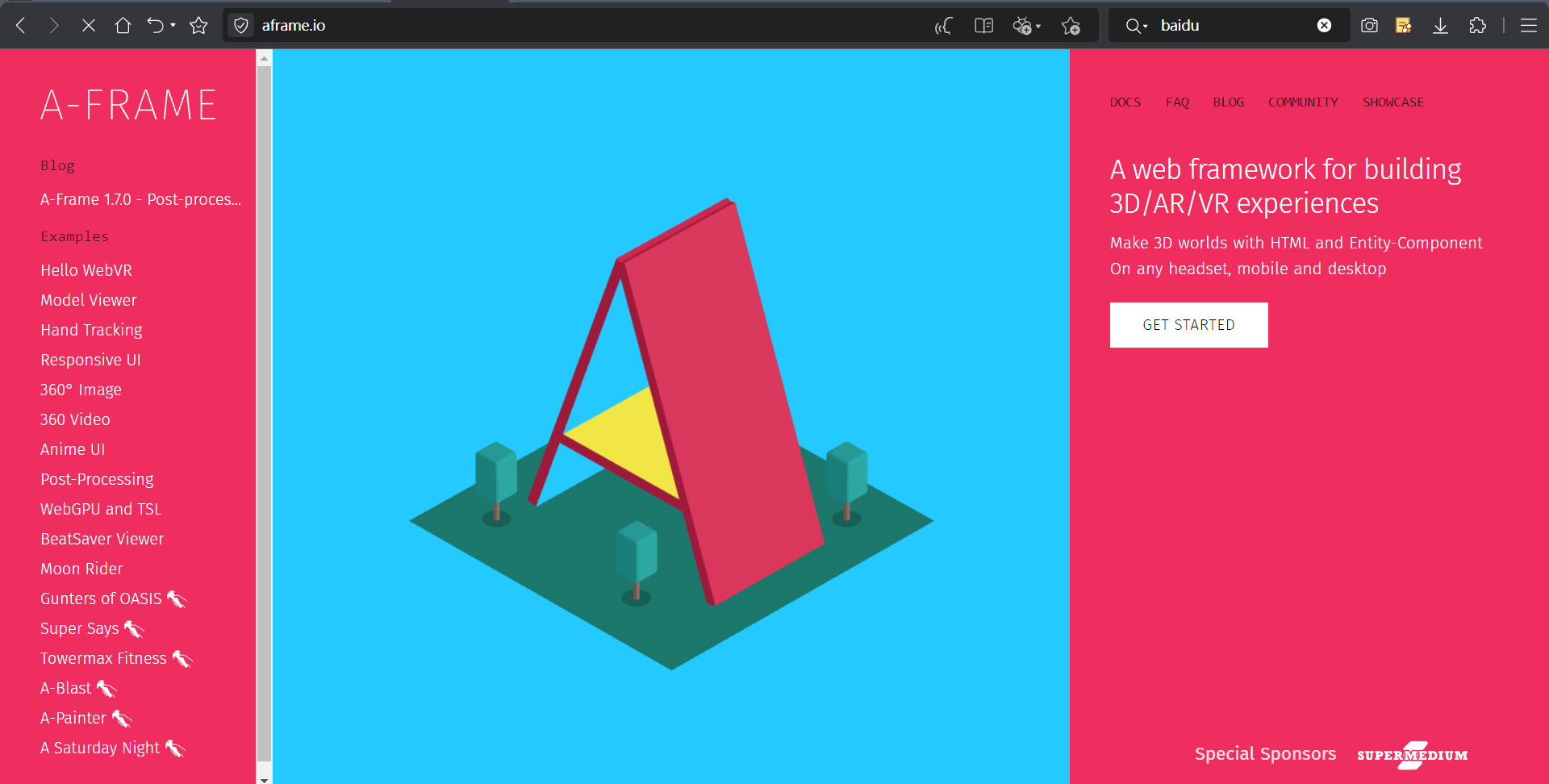Open the notes tool icon
The image size is (1549, 784).
click(x=1404, y=26)
